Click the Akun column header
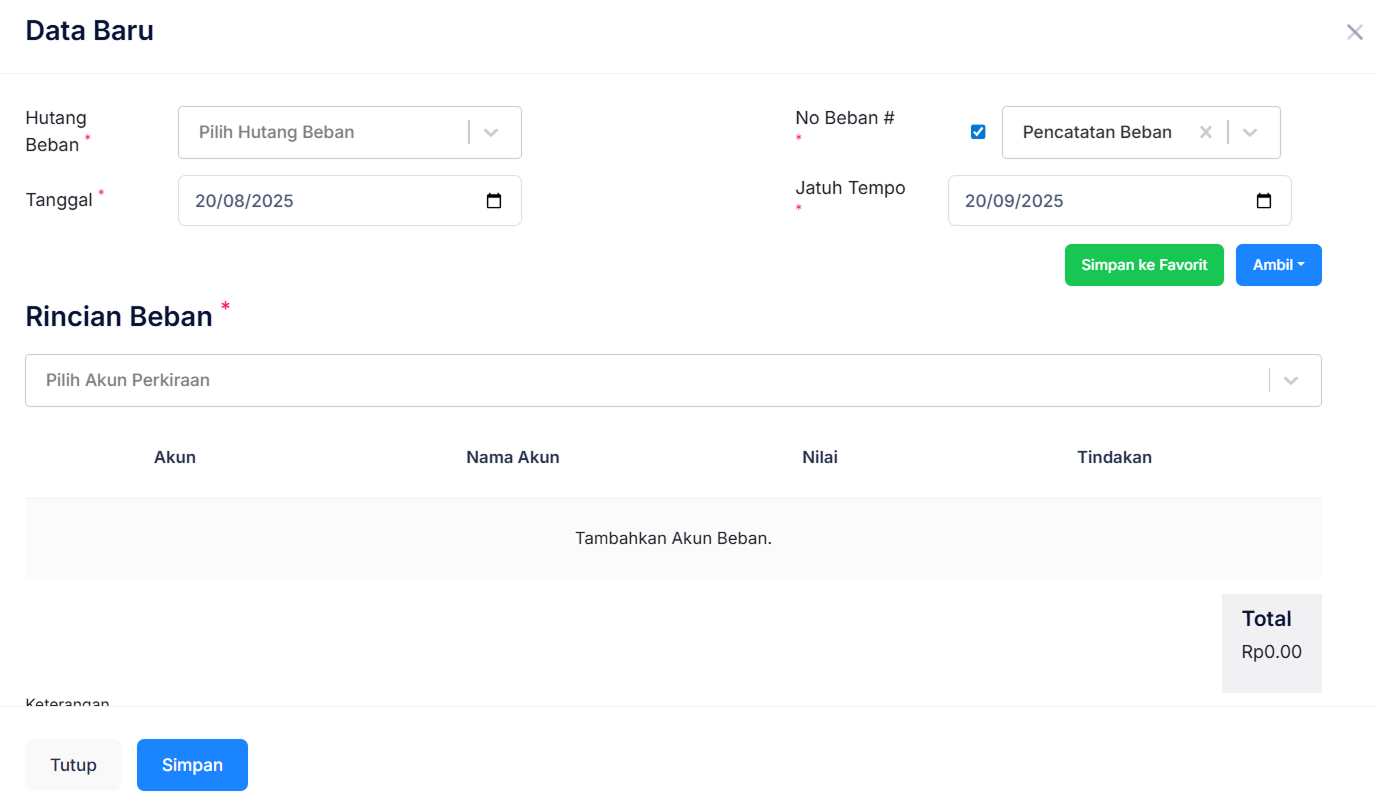This screenshot has width=1376, height=810. click(x=175, y=457)
